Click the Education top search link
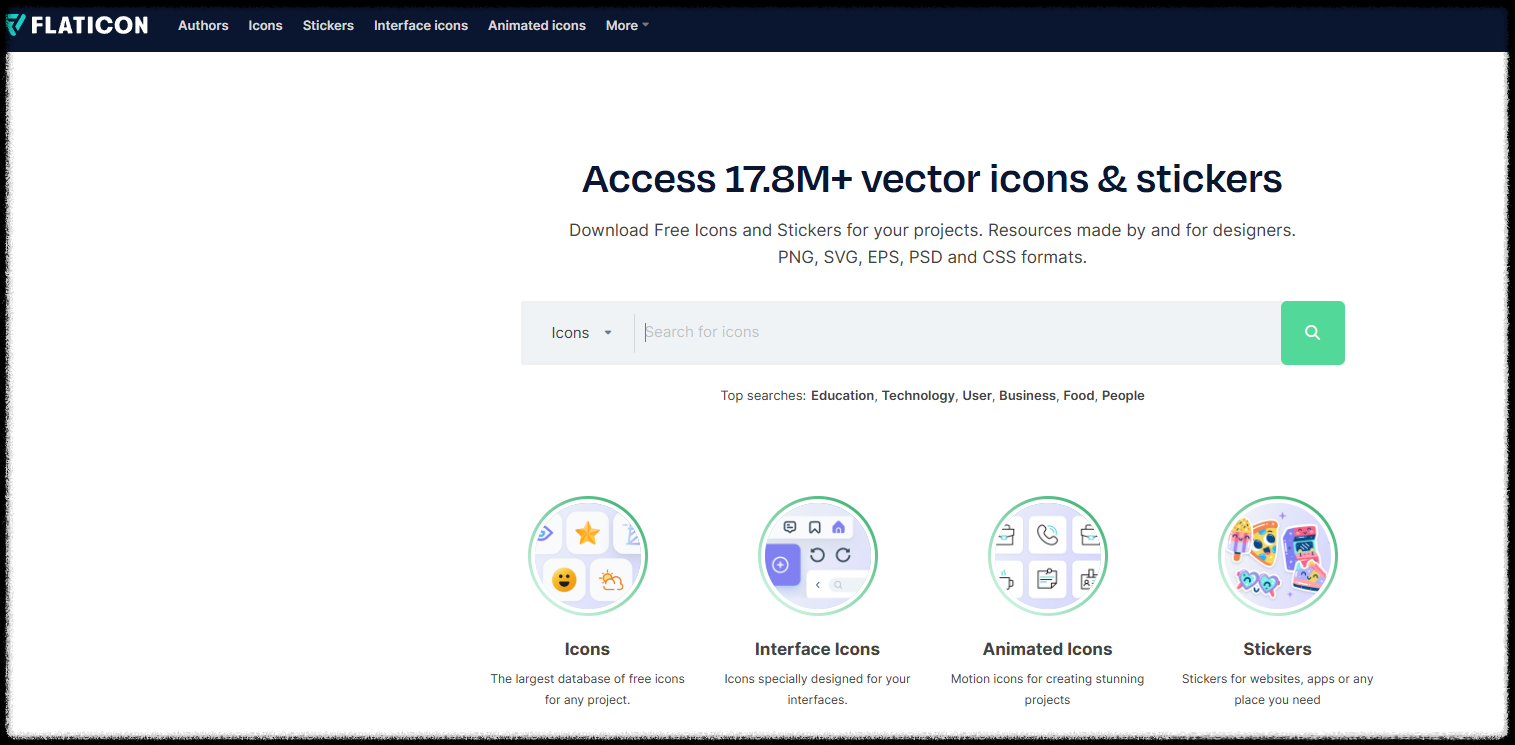This screenshot has height=745, width=1515. point(842,396)
